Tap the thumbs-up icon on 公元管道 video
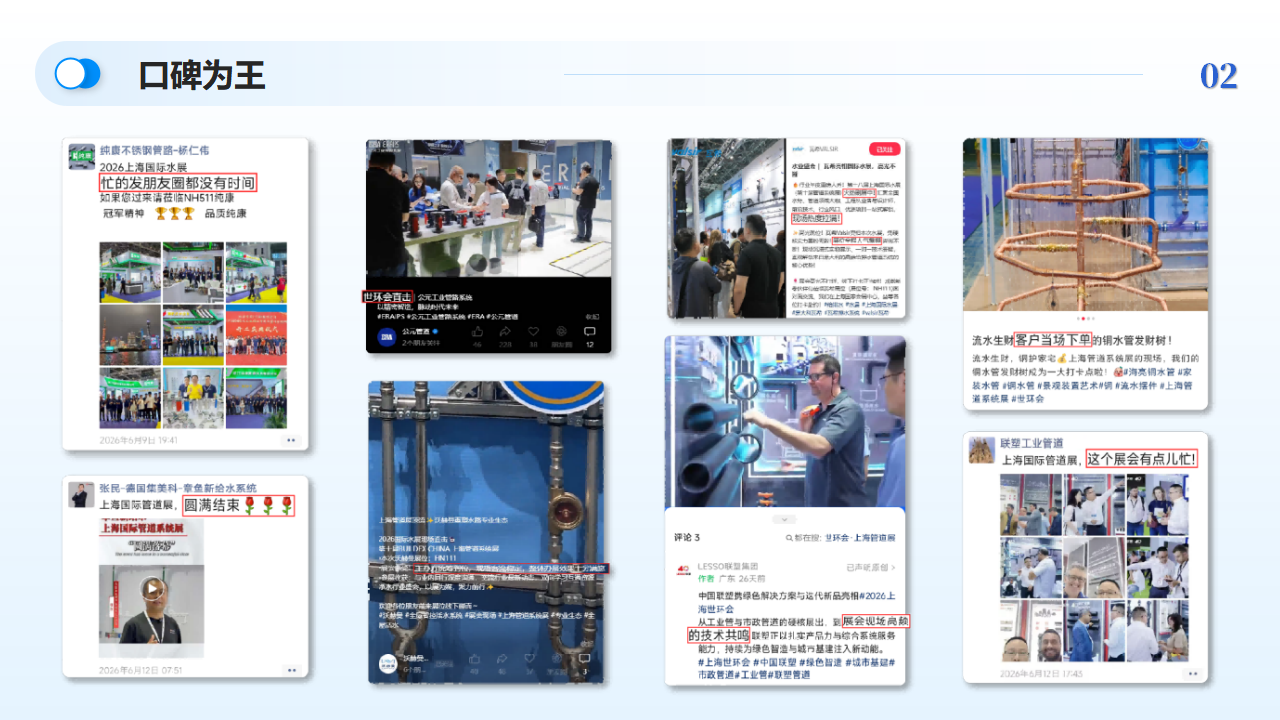 click(476, 331)
